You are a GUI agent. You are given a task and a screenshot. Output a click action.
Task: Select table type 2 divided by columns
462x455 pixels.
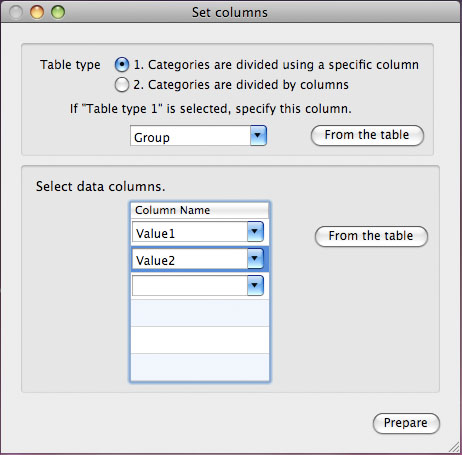[x=122, y=85]
